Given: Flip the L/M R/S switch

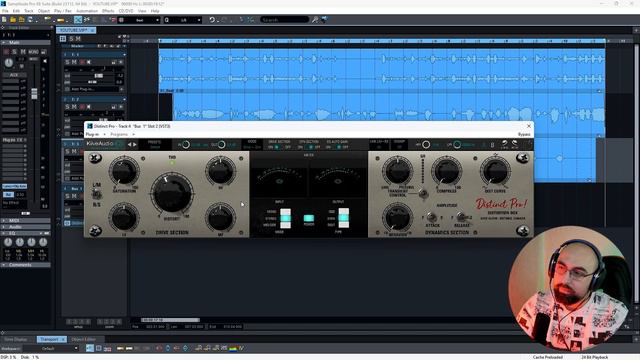Looking at the screenshot, I should pyautogui.click(x=97, y=194).
